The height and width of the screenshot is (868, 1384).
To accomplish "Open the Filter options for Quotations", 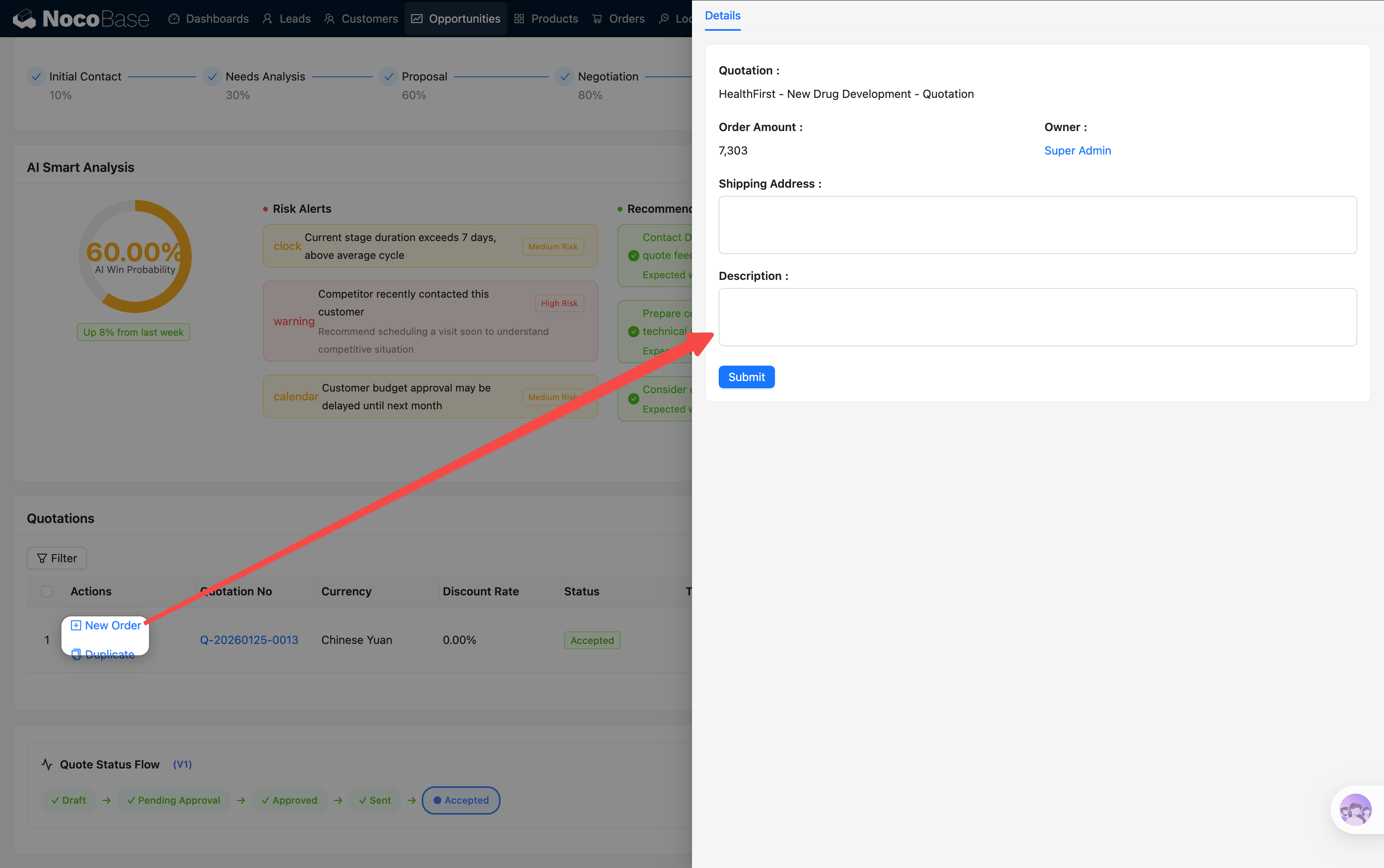I will (x=57, y=558).
